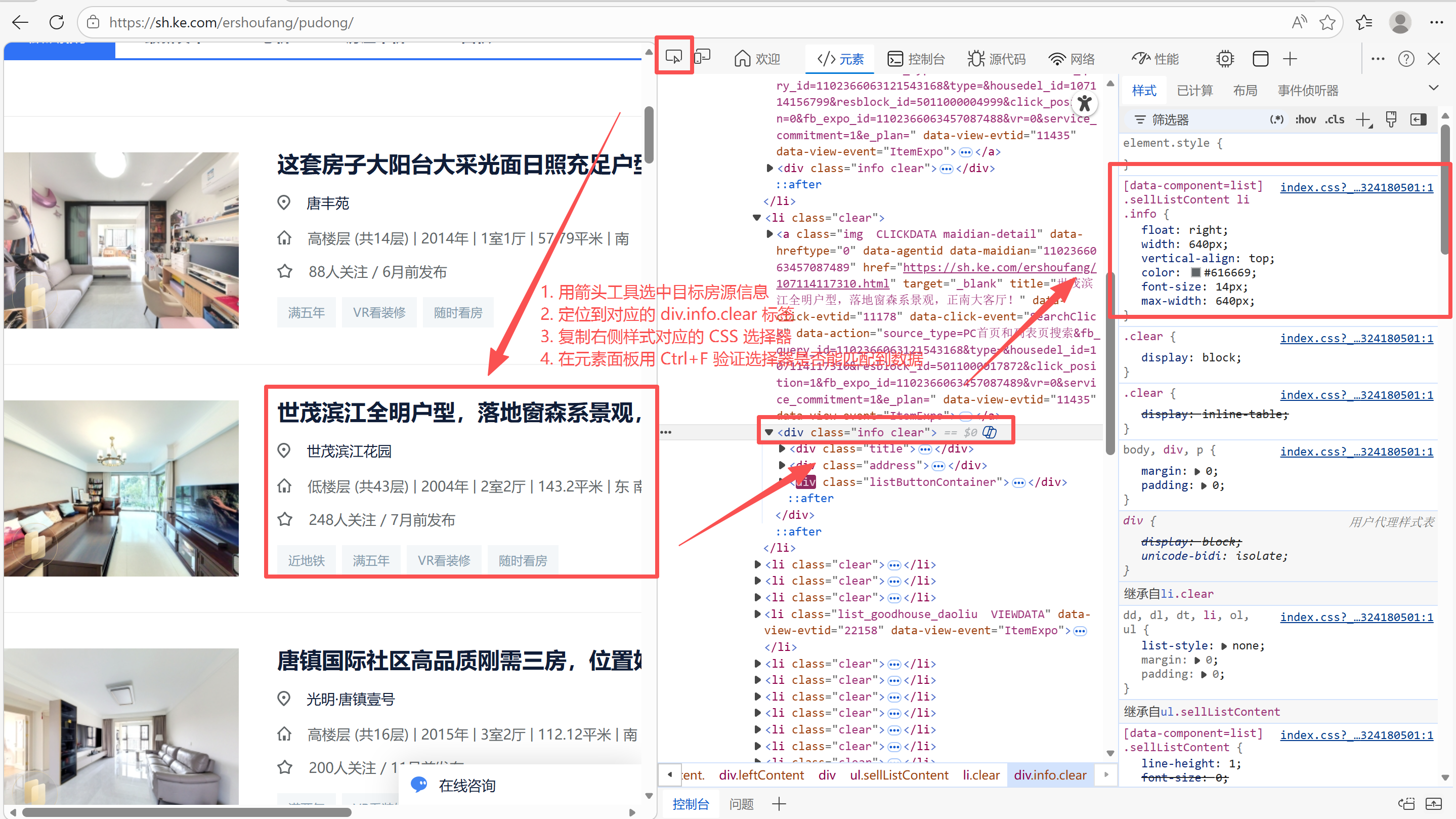The height and width of the screenshot is (819, 1456).
Task: Open index.css link for body, div, p rule
Action: coord(1356,452)
